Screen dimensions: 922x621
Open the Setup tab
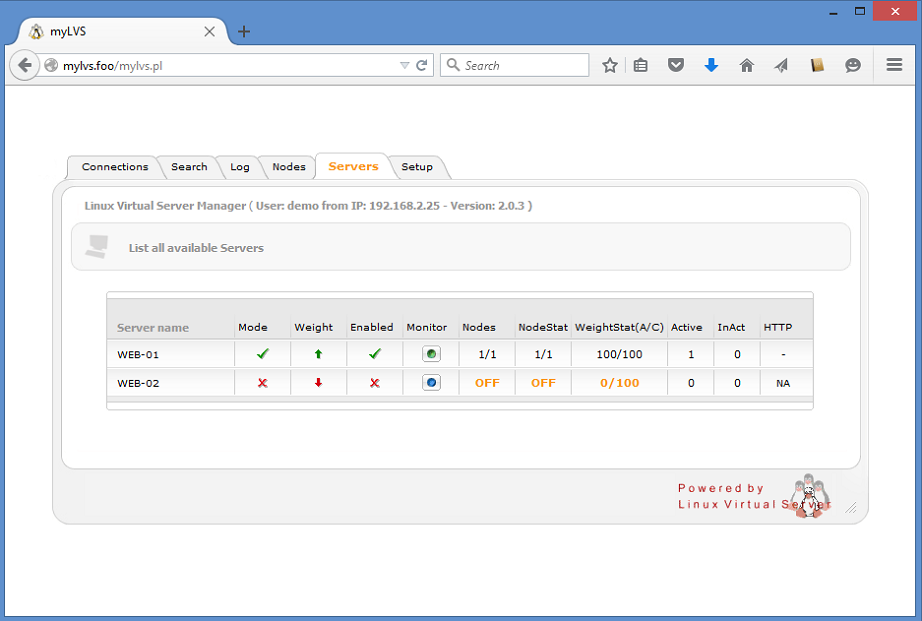coord(417,167)
